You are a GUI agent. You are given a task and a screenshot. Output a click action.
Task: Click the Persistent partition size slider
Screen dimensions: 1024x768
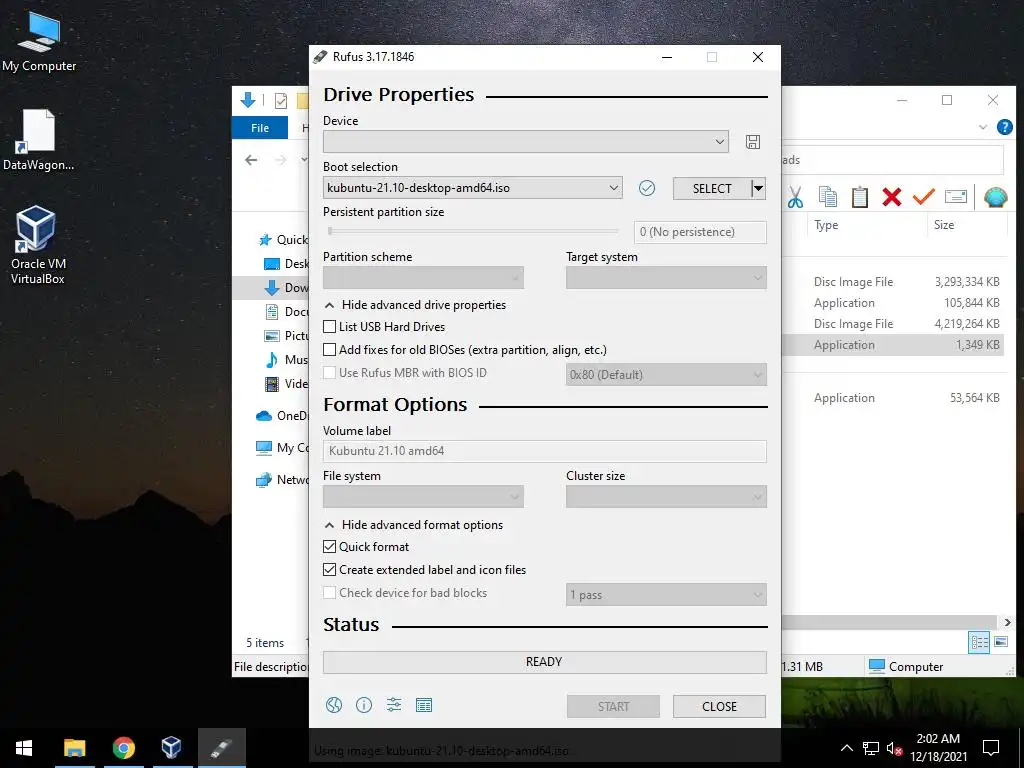click(473, 231)
